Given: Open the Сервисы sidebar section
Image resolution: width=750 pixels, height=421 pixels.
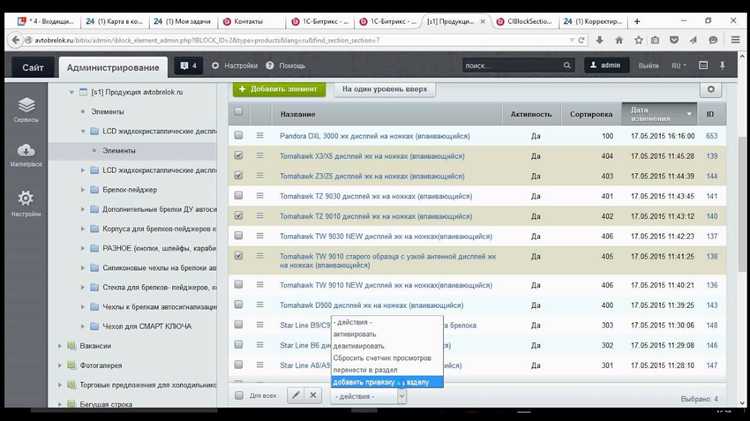Looking at the screenshot, I should click(x=26, y=110).
